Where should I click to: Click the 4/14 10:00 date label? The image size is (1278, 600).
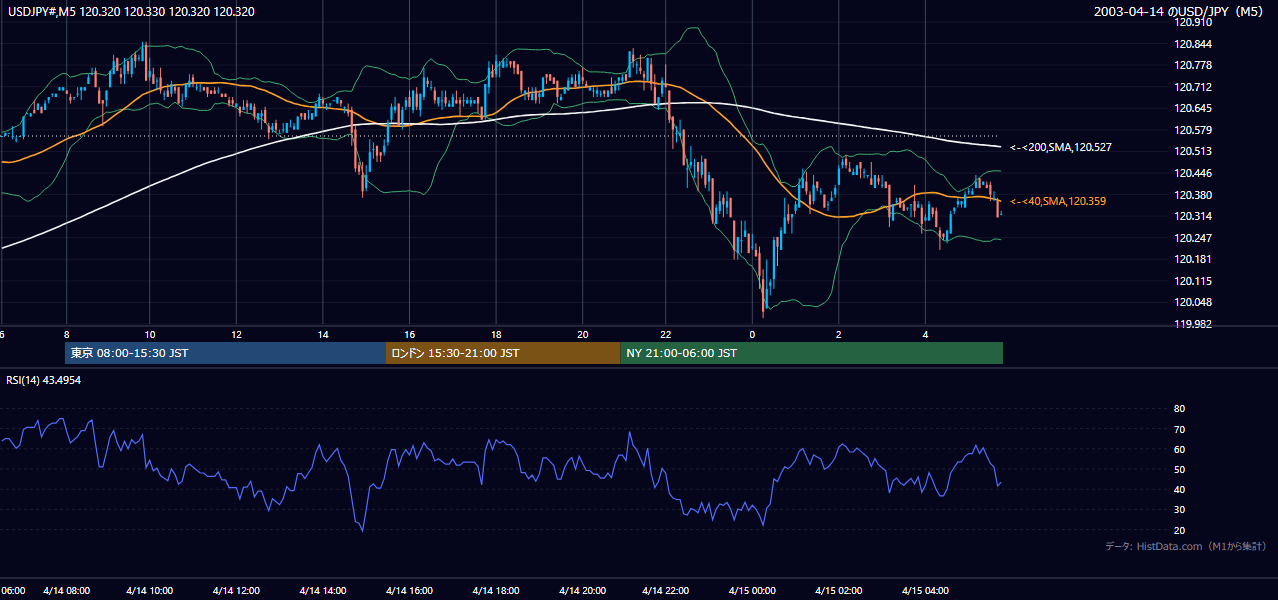pyautogui.click(x=150, y=590)
